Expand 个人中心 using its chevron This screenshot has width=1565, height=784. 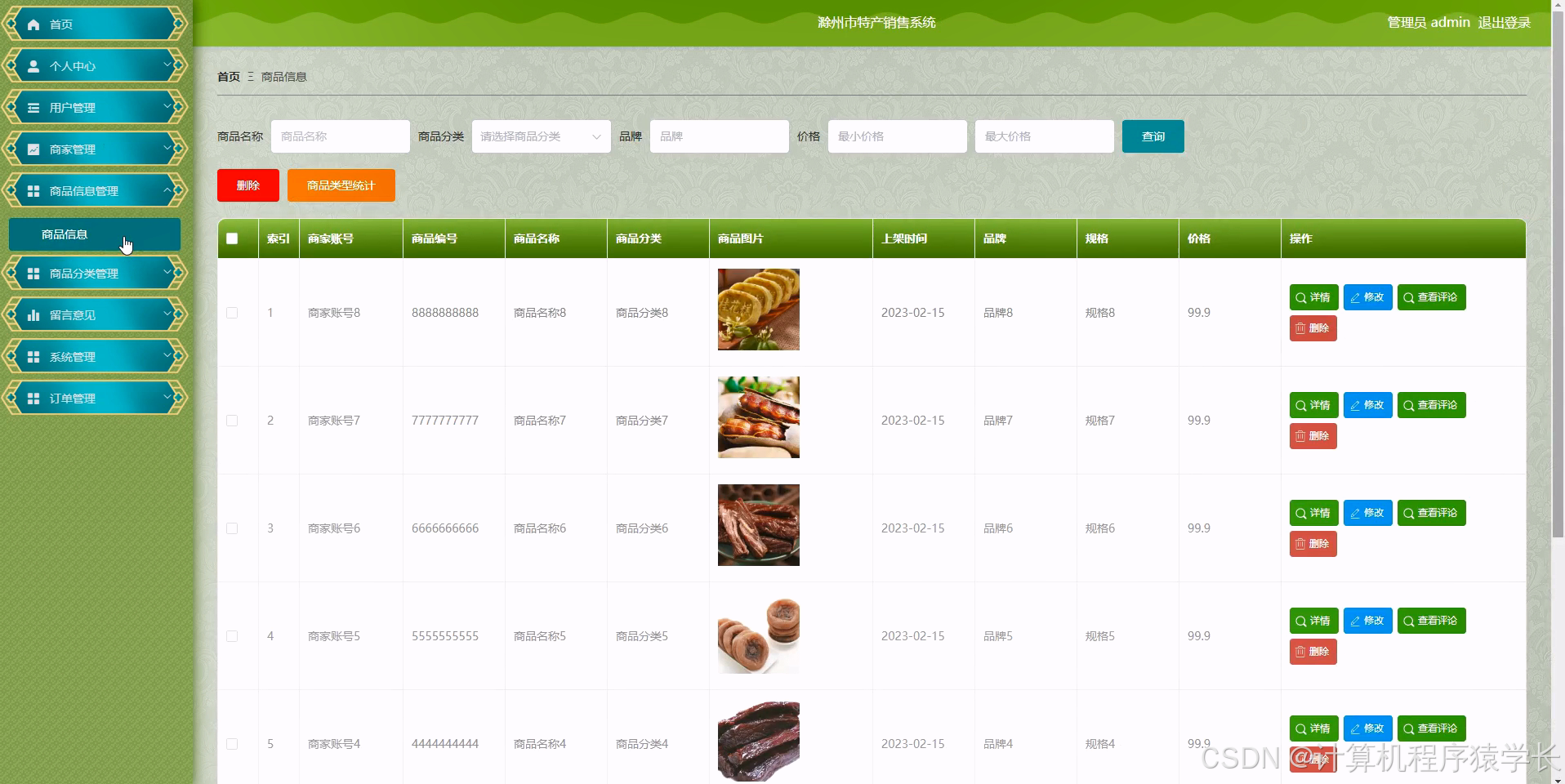tap(167, 65)
